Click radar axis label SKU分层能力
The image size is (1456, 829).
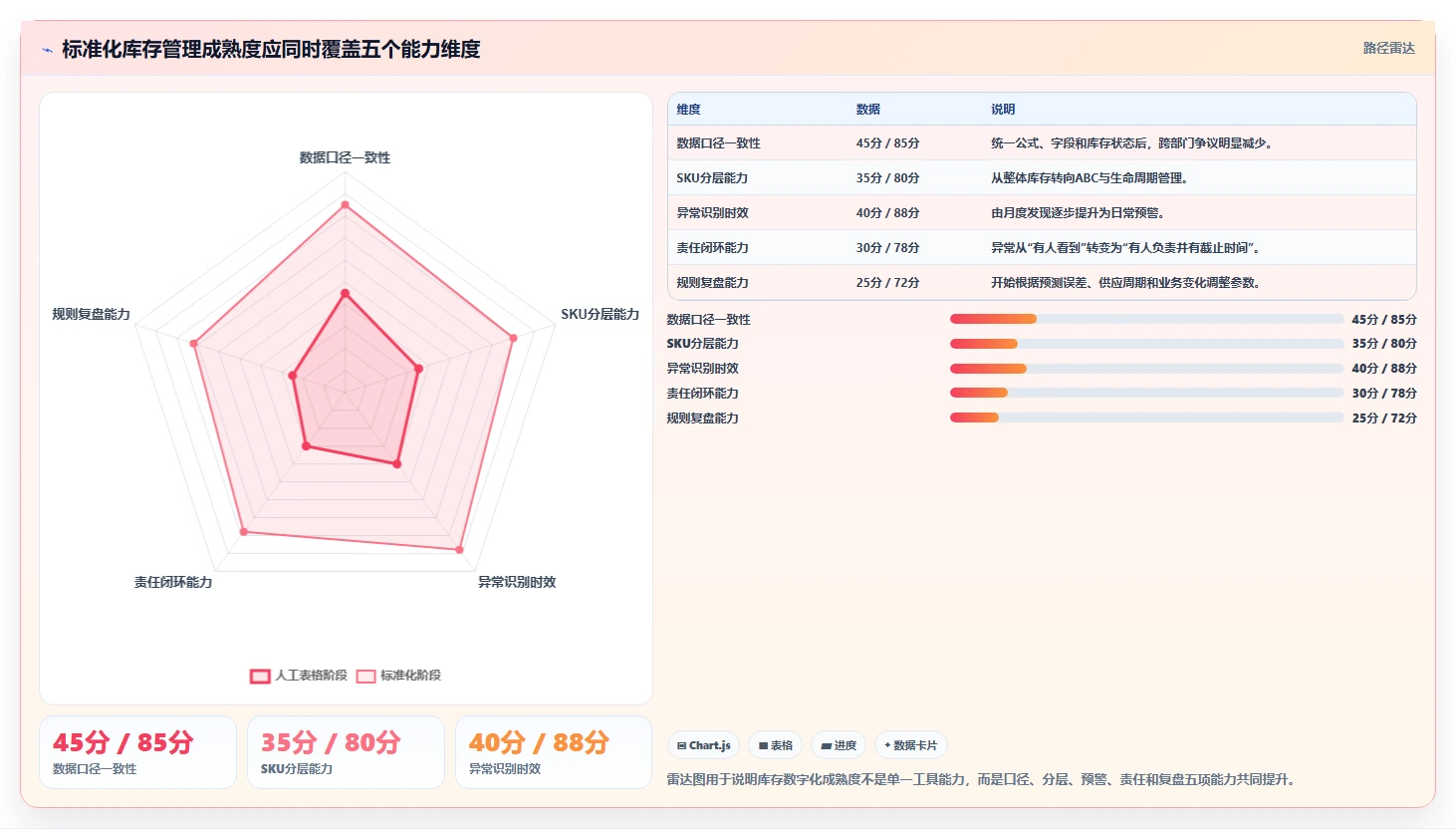[600, 314]
